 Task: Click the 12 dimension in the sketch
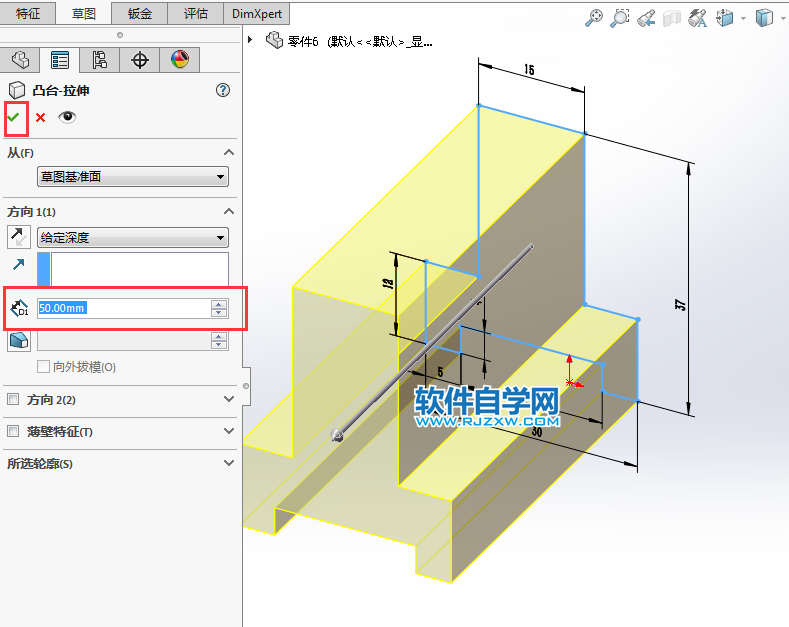(388, 283)
